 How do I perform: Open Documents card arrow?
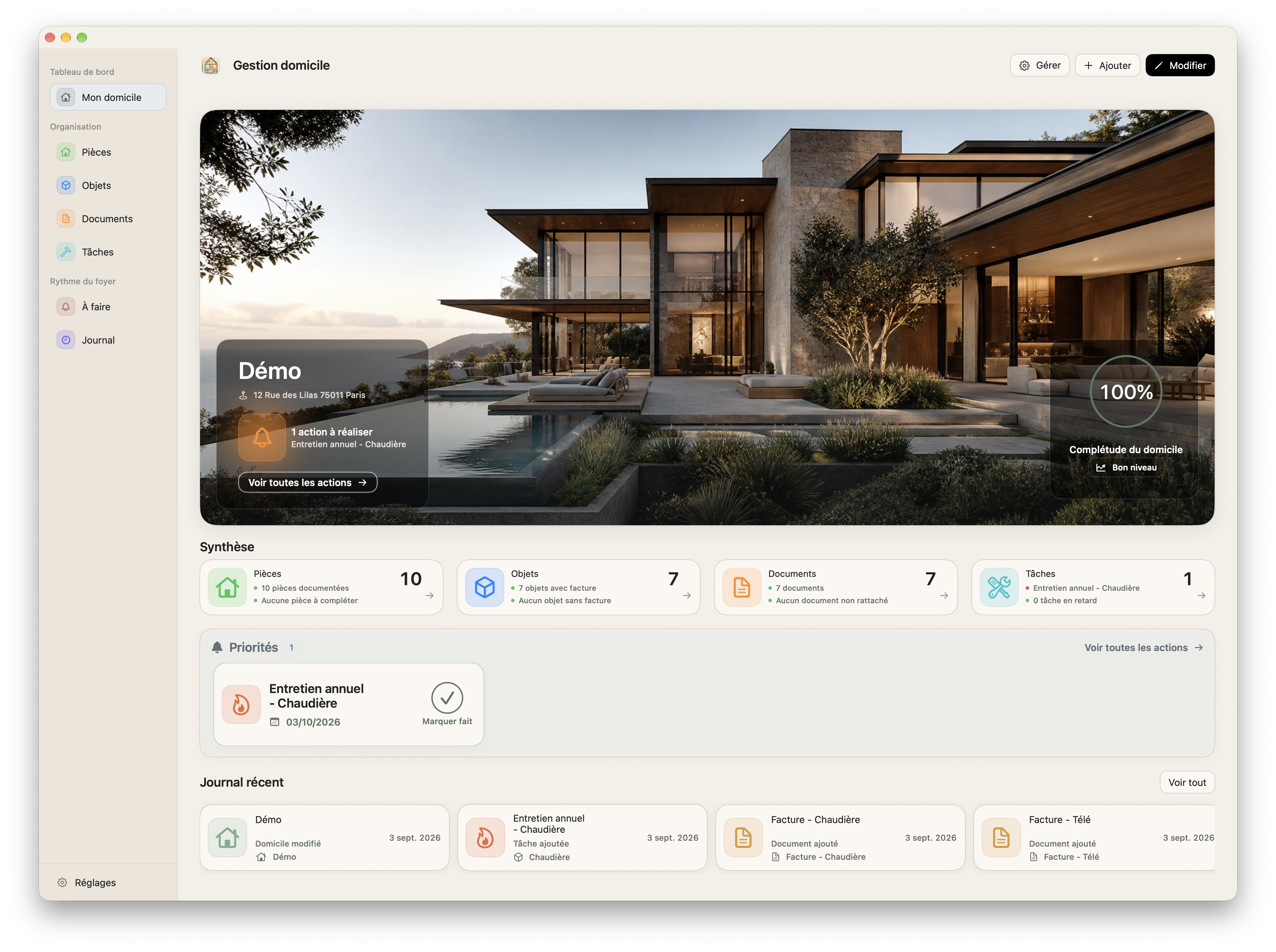pyautogui.click(x=943, y=596)
